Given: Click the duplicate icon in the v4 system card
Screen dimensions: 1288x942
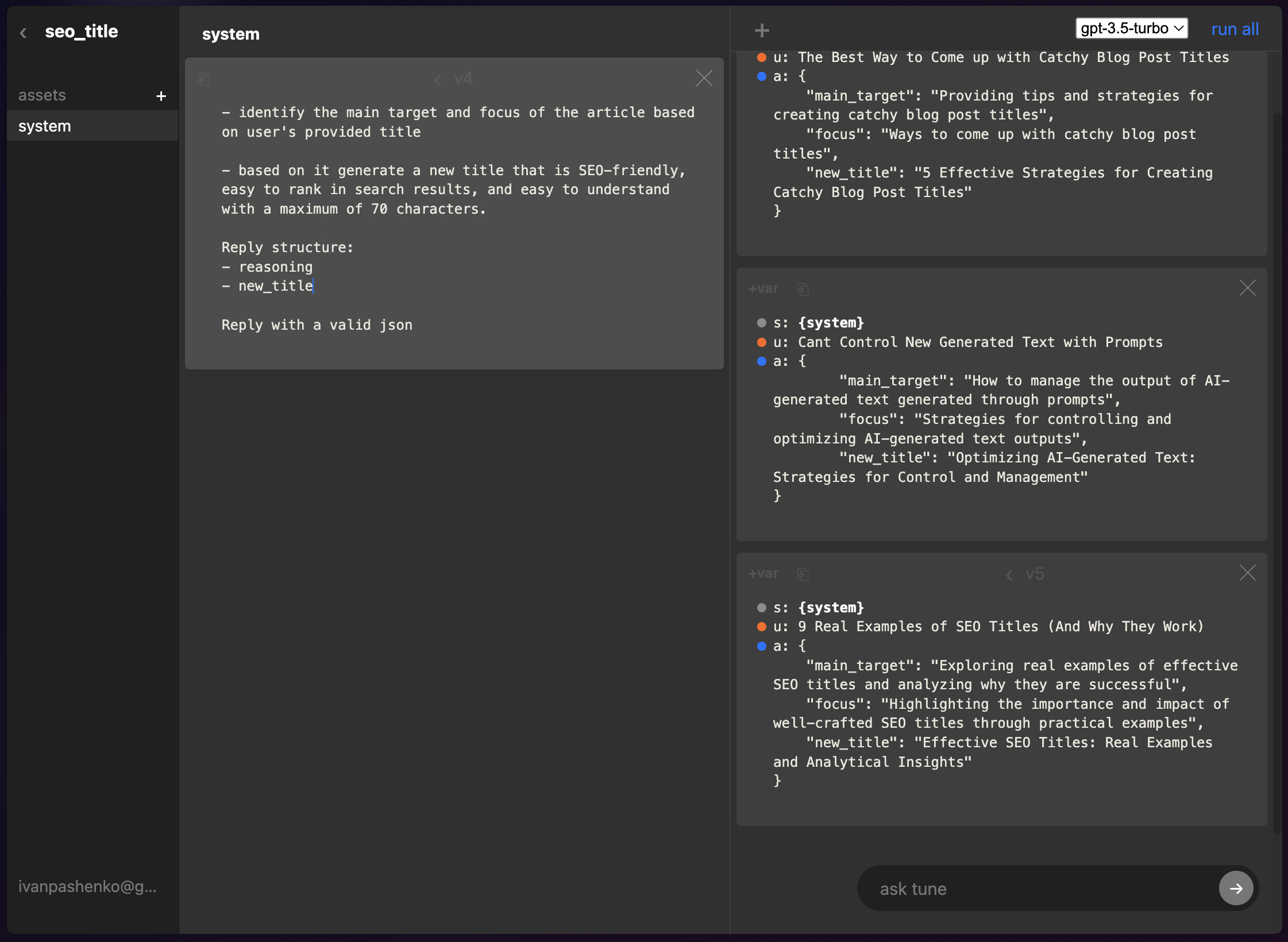Looking at the screenshot, I should click(204, 79).
